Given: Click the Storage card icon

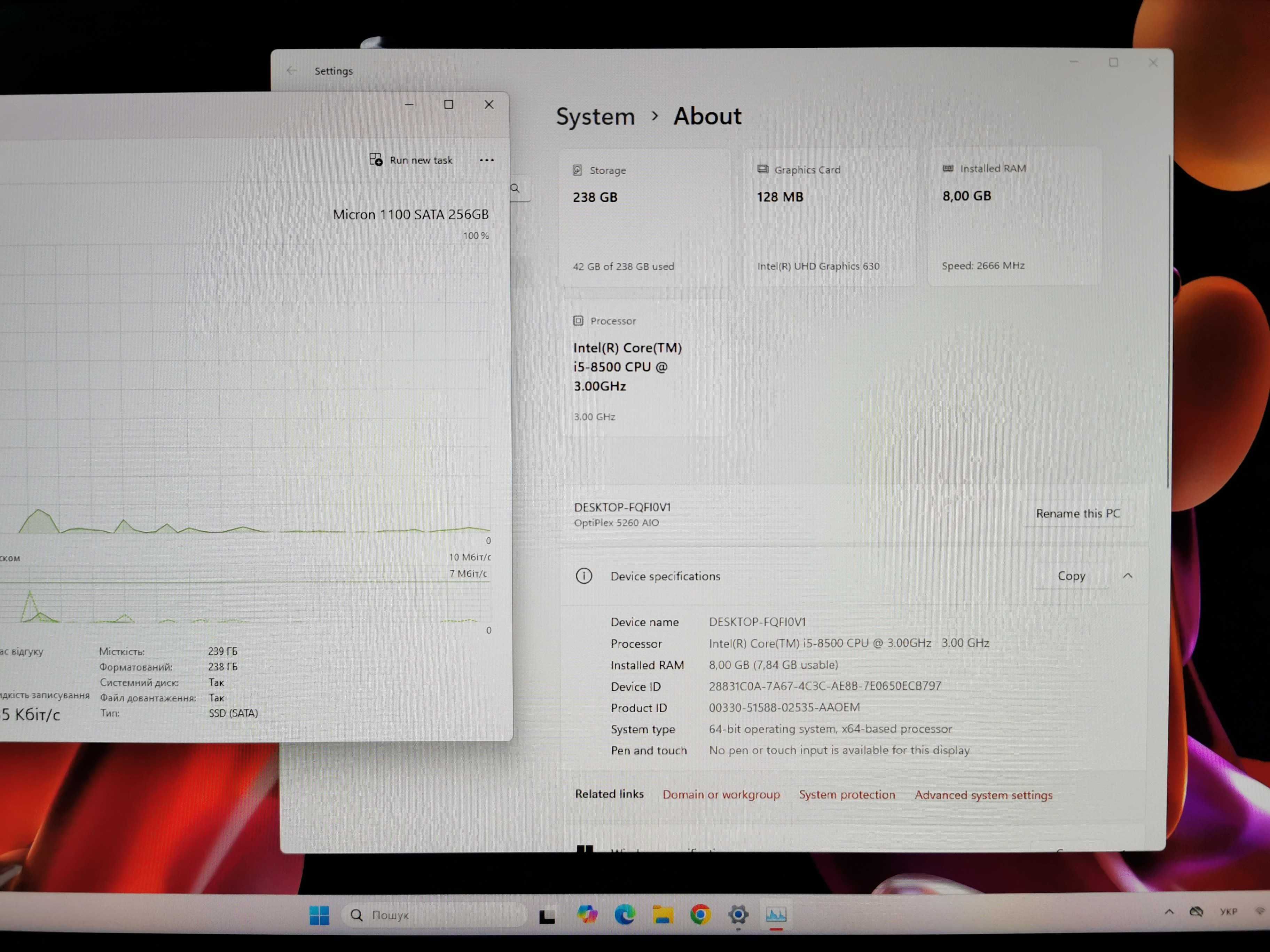Looking at the screenshot, I should [x=578, y=170].
